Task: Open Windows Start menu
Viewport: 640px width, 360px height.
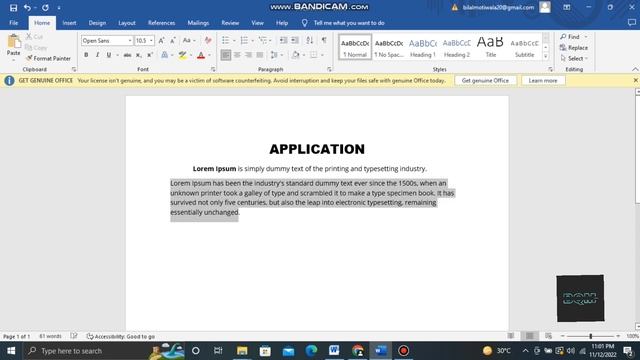Action: 11,351
